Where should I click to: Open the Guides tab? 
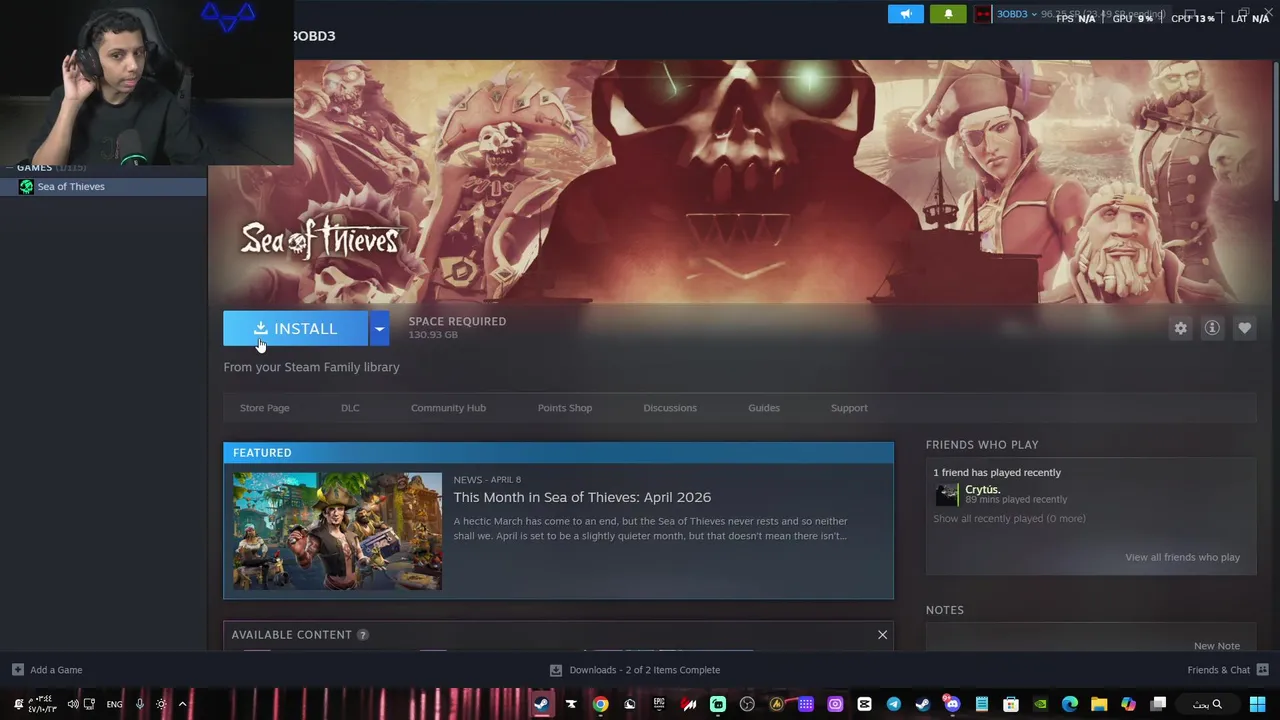tap(764, 408)
